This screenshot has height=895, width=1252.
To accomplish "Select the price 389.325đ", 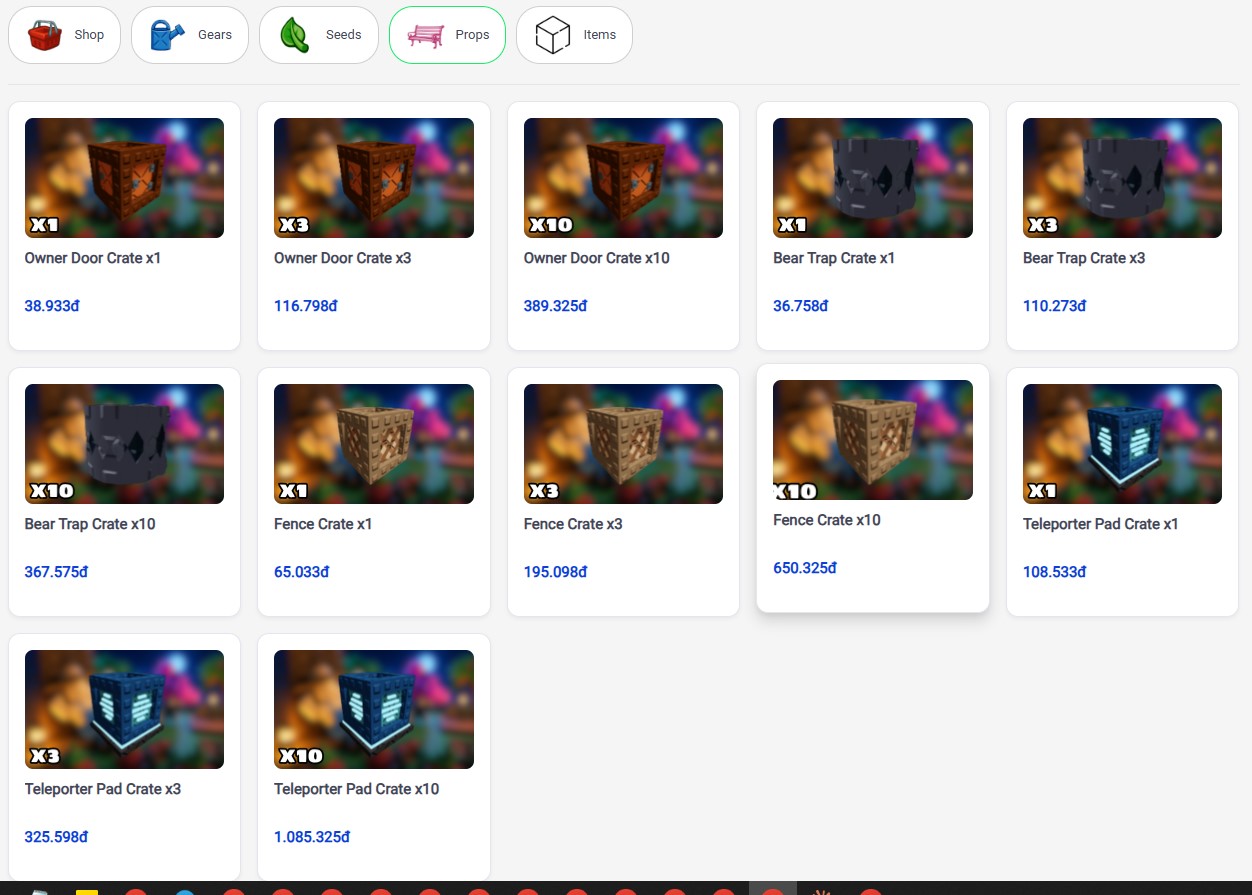I will [556, 306].
